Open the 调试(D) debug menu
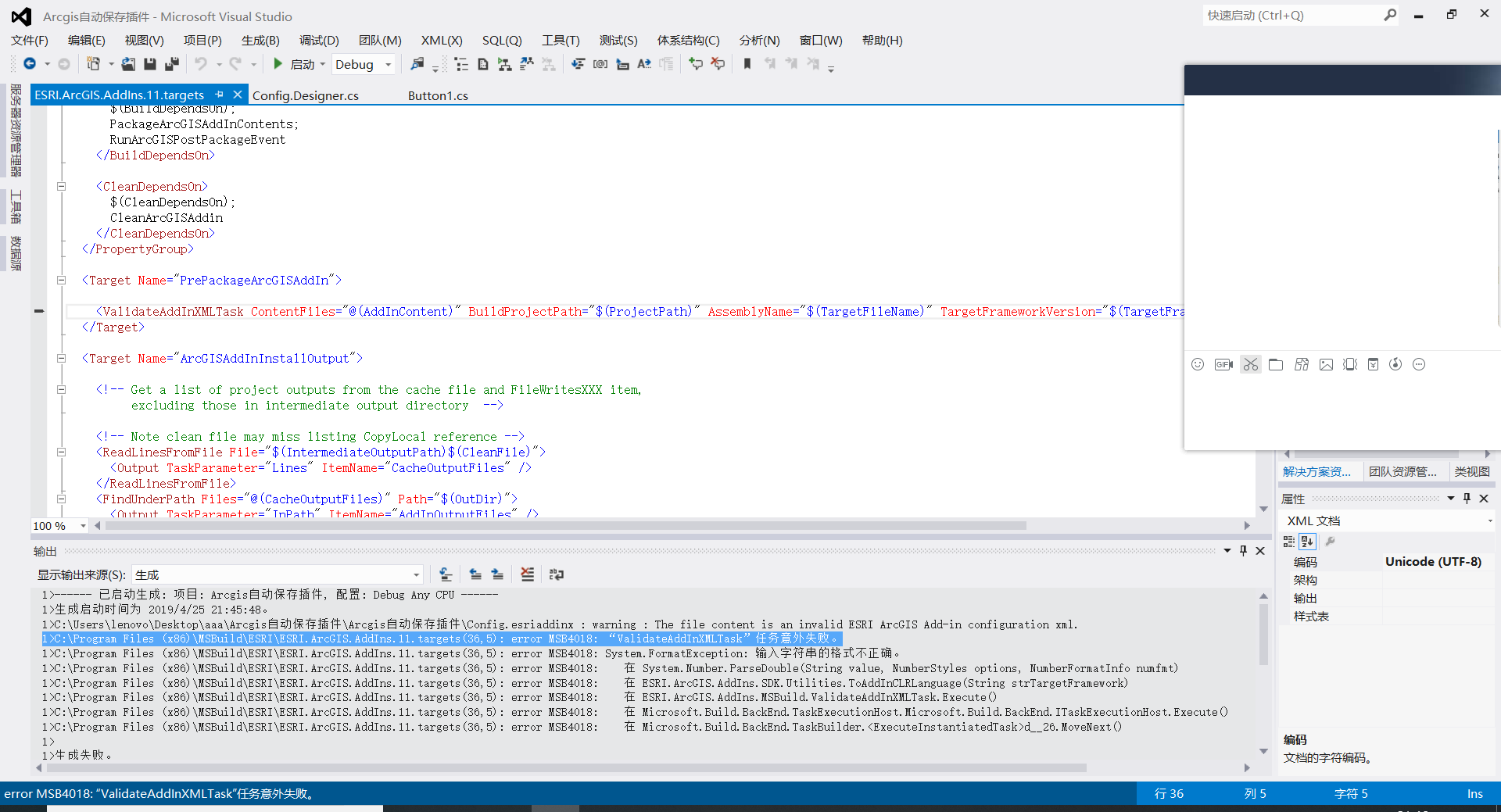The width and height of the screenshot is (1501, 812). (319, 41)
